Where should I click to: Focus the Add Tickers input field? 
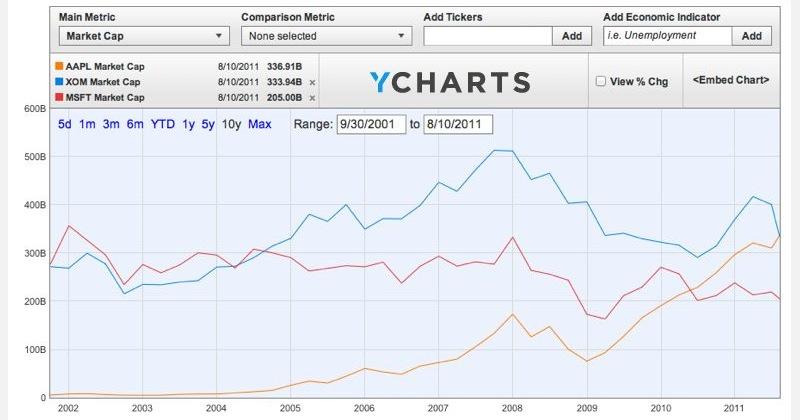[x=488, y=36]
